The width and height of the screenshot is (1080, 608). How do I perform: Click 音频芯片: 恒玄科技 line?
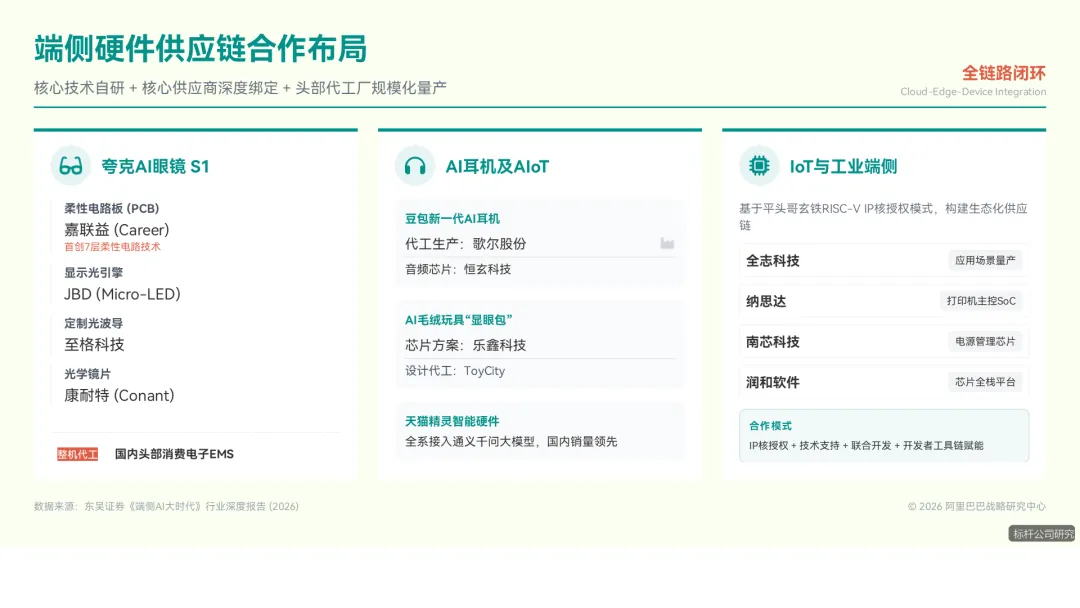click(x=458, y=269)
